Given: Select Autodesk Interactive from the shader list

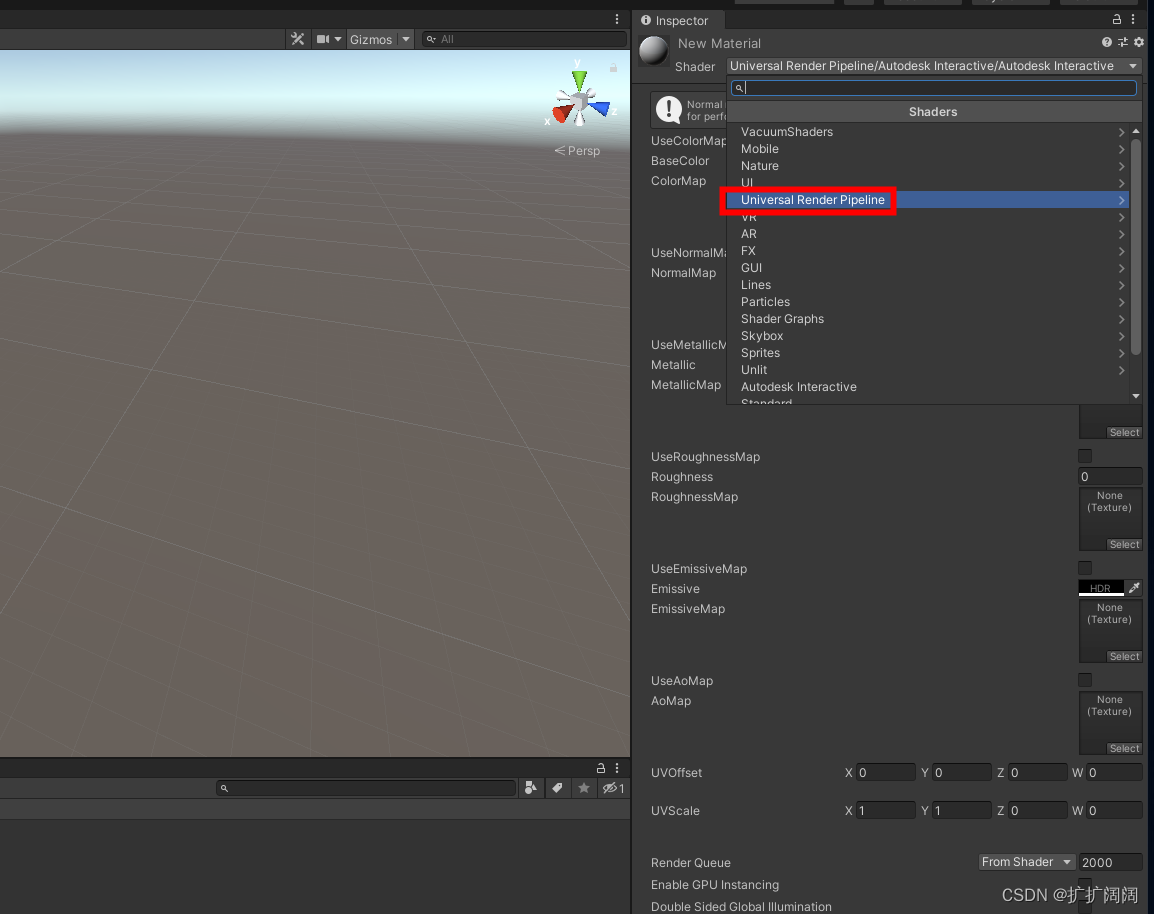Looking at the screenshot, I should point(798,387).
